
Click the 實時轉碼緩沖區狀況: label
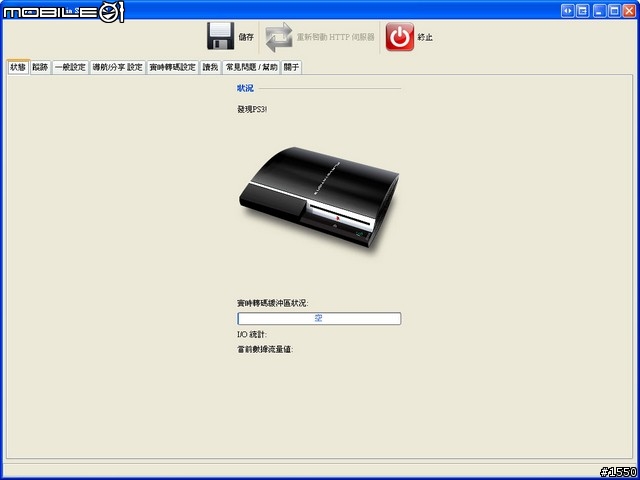(x=273, y=303)
